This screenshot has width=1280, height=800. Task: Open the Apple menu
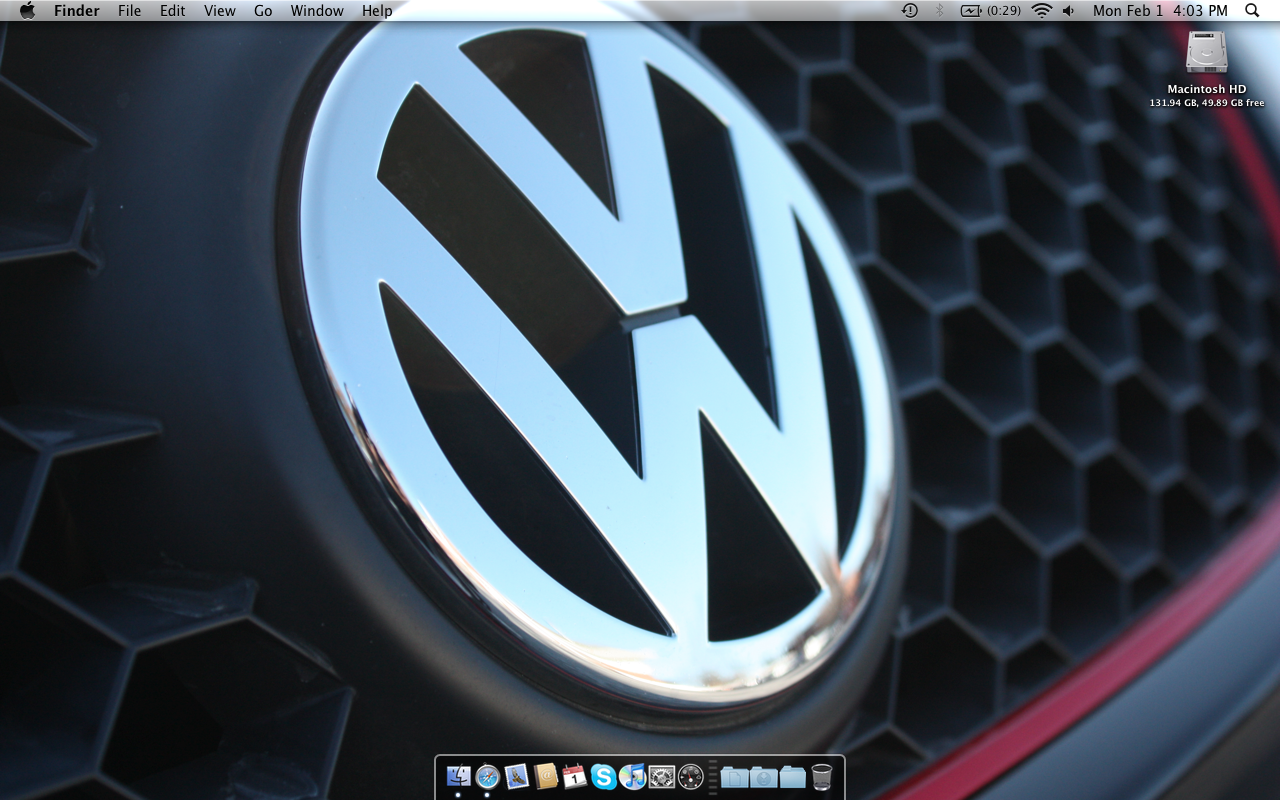point(27,11)
